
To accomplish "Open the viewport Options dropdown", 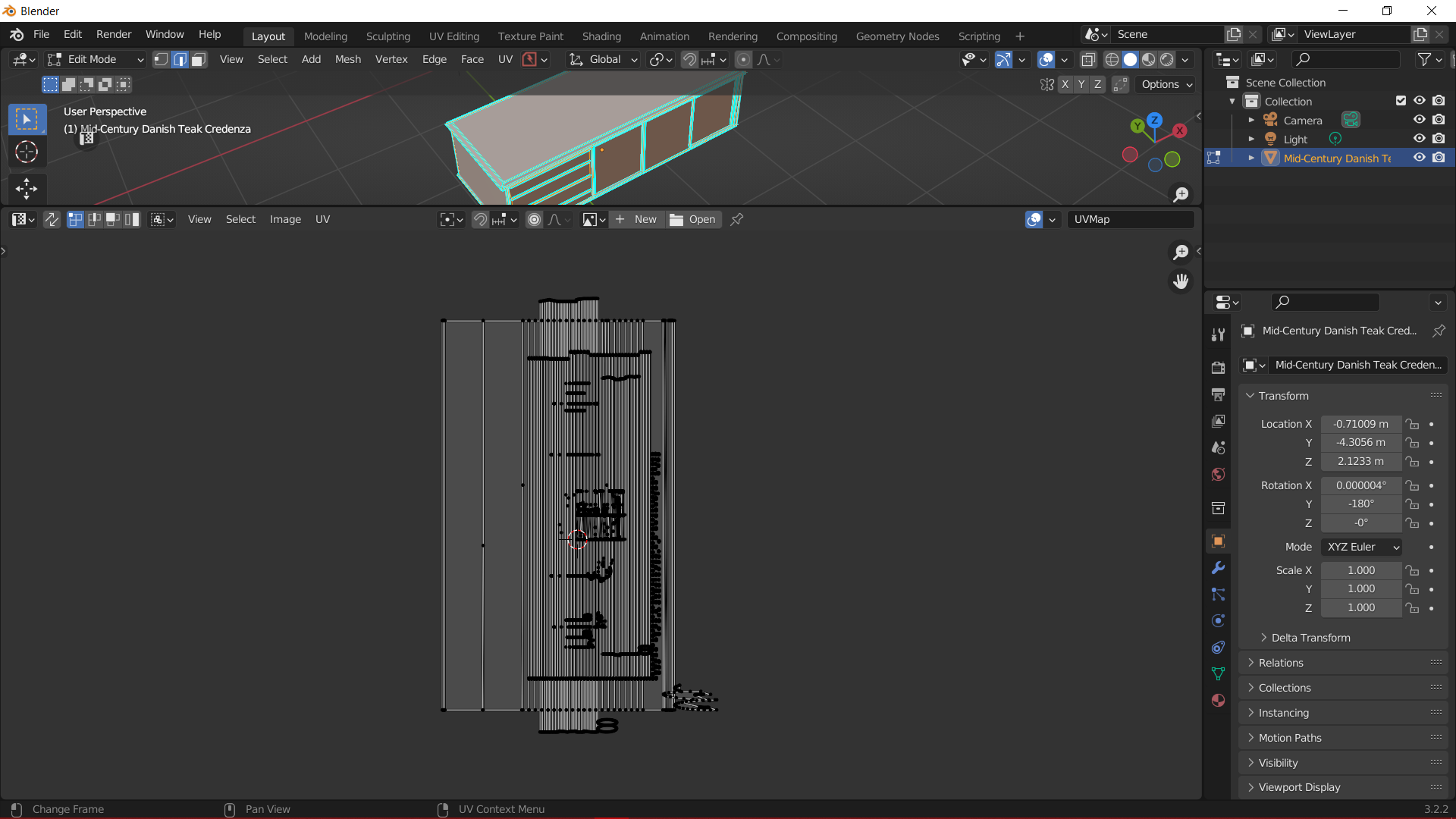I will (x=1166, y=84).
